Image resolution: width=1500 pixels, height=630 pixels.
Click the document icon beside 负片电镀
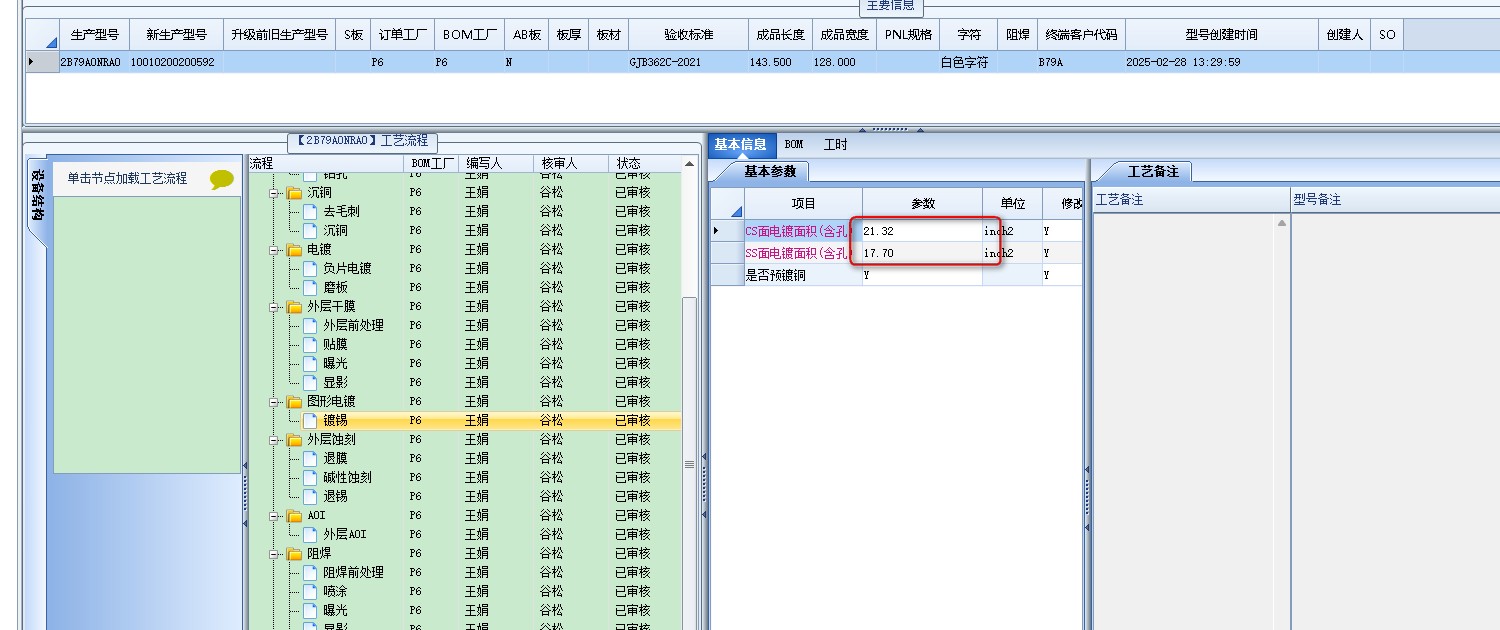[x=310, y=269]
